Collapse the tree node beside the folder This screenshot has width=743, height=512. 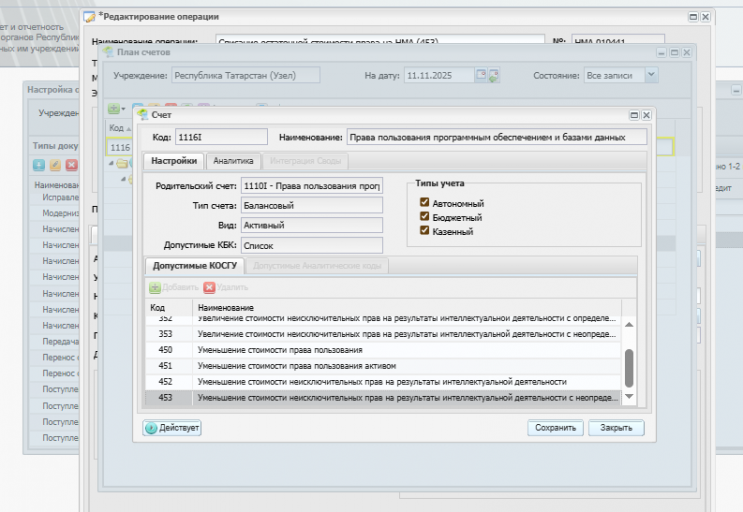coord(112,163)
